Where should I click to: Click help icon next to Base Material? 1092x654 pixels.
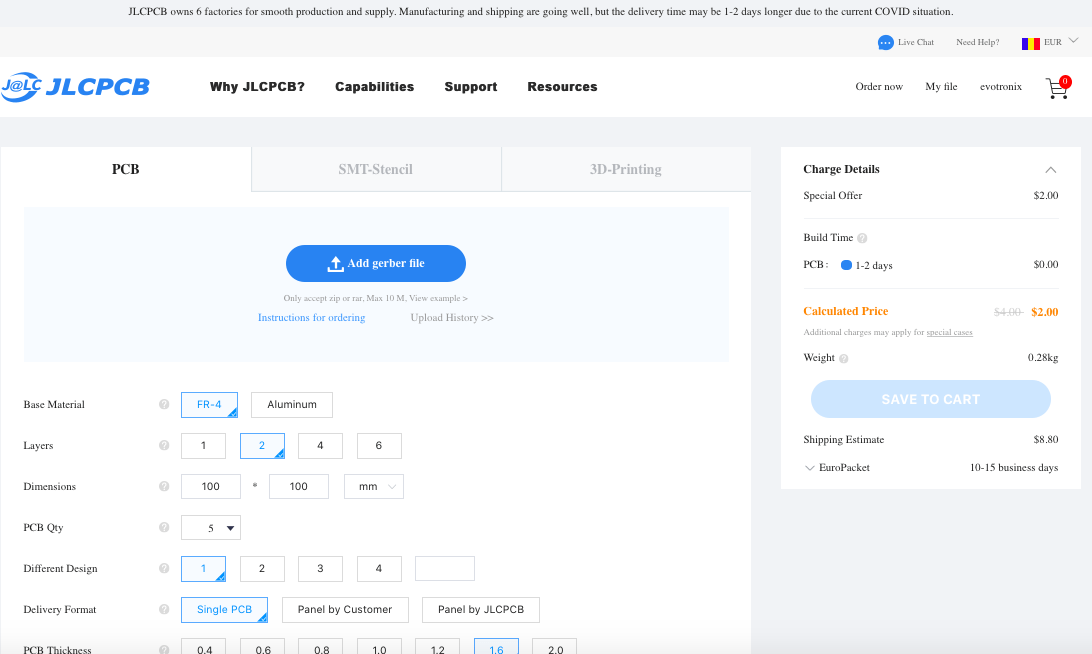(x=164, y=404)
